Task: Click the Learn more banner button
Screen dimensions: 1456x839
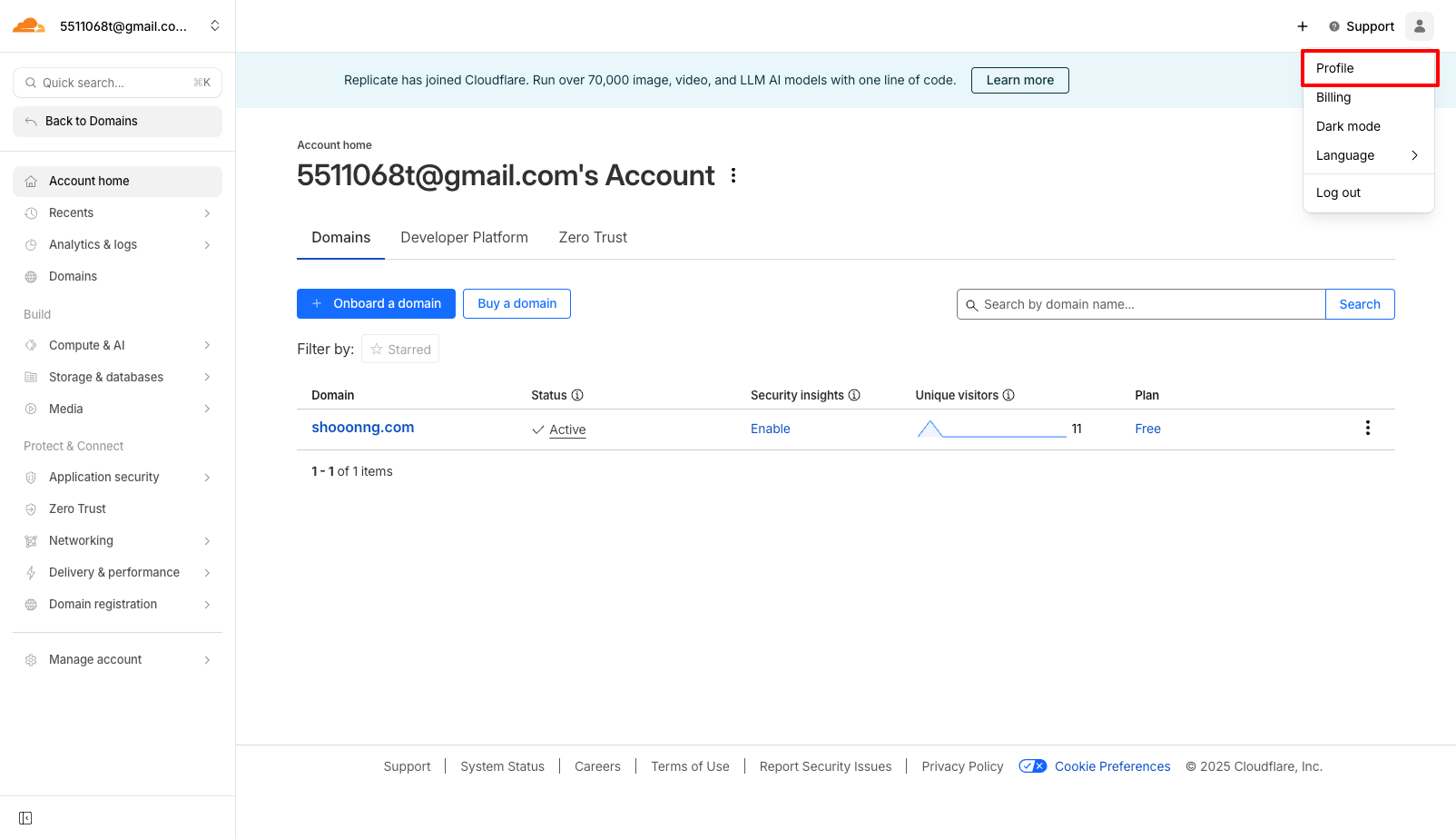Action: pos(1020,80)
